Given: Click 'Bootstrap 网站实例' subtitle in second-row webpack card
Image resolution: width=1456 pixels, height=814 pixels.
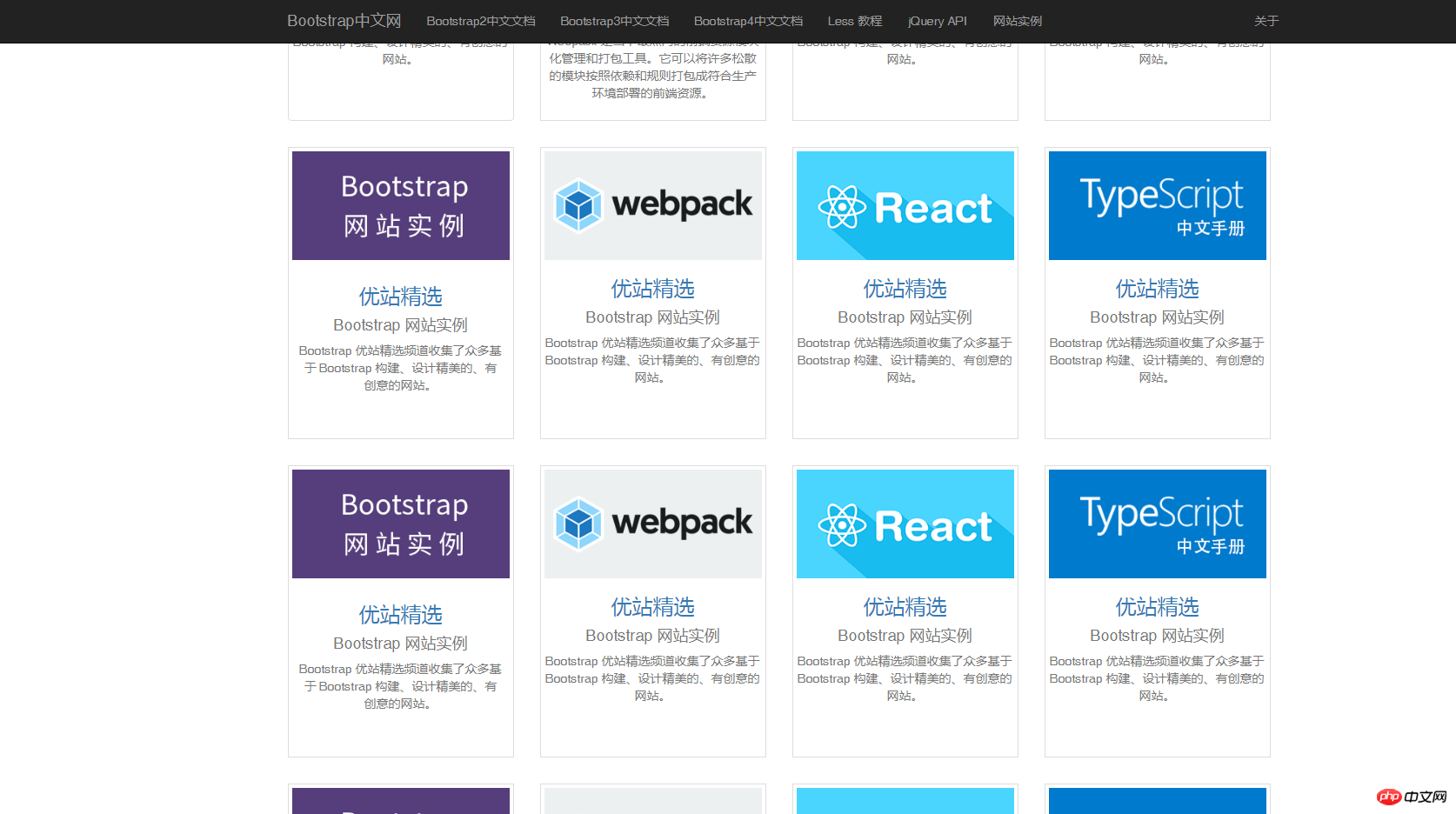Looking at the screenshot, I should pos(653,317).
